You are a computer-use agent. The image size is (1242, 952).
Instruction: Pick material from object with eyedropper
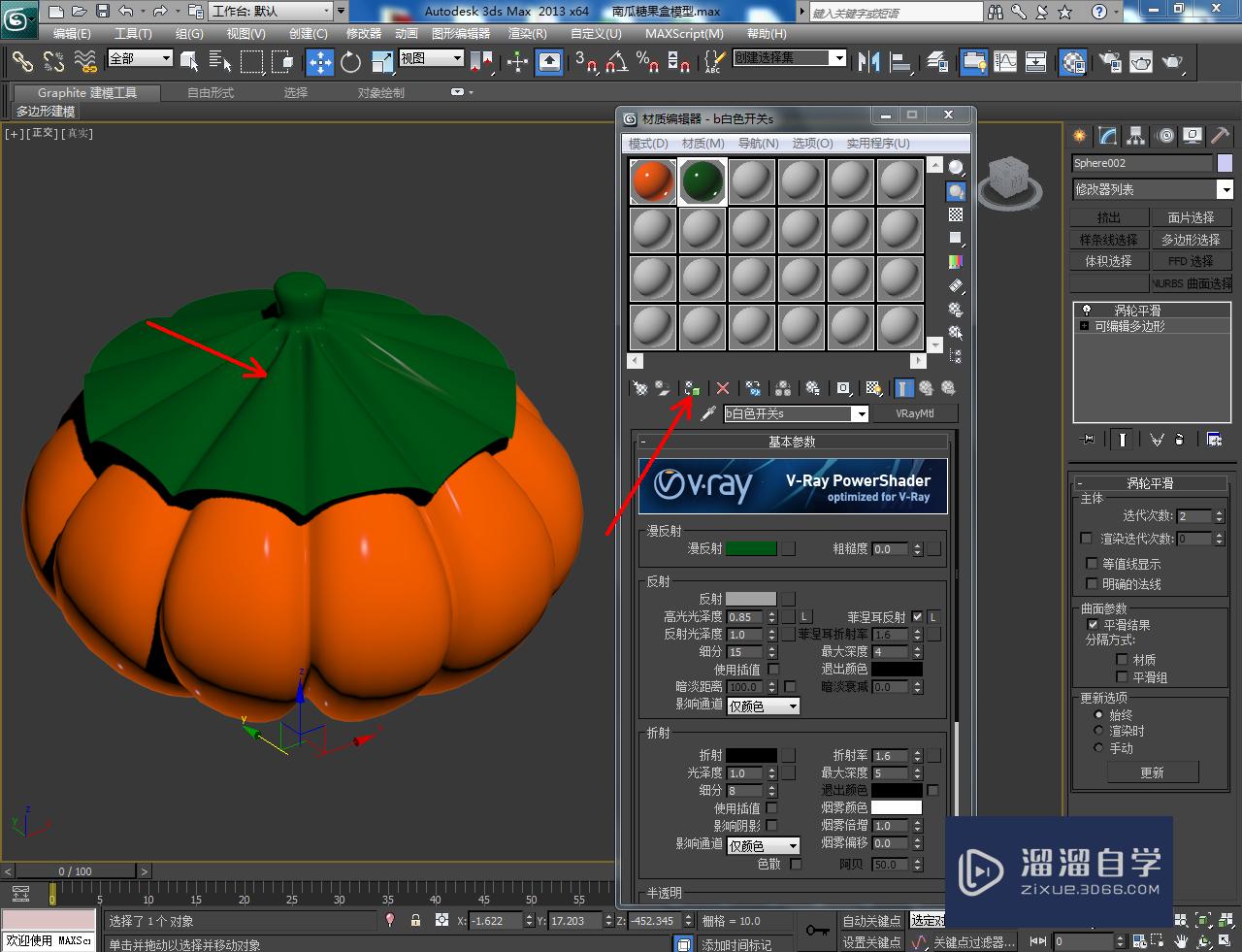coord(708,413)
